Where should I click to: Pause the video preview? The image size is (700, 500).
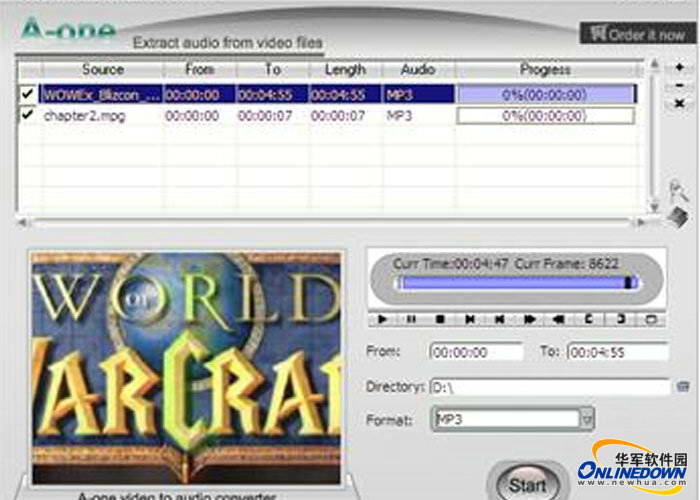click(411, 319)
